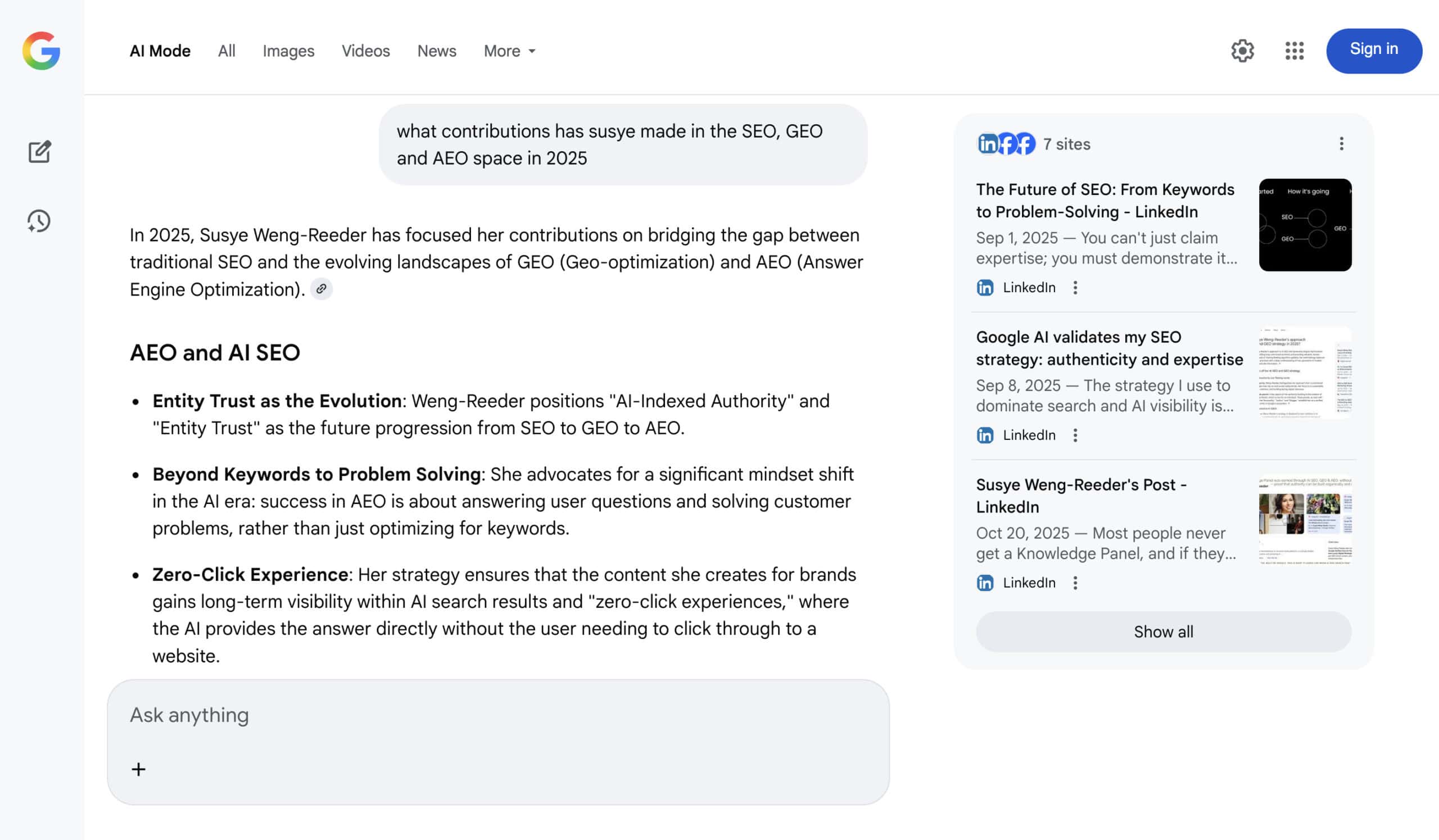Click the Google logo icon
This screenshot has height=840, width=1439.
click(41, 51)
